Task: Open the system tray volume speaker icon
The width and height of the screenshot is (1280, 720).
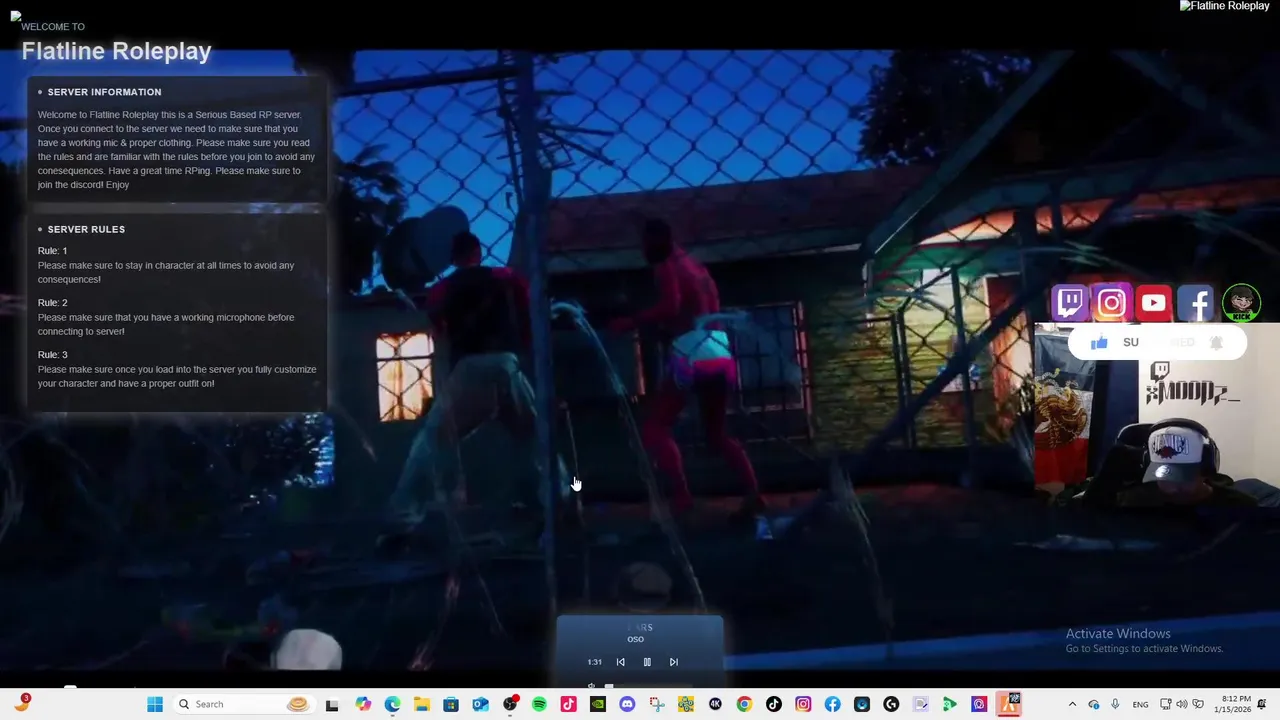Action: [x=1182, y=704]
